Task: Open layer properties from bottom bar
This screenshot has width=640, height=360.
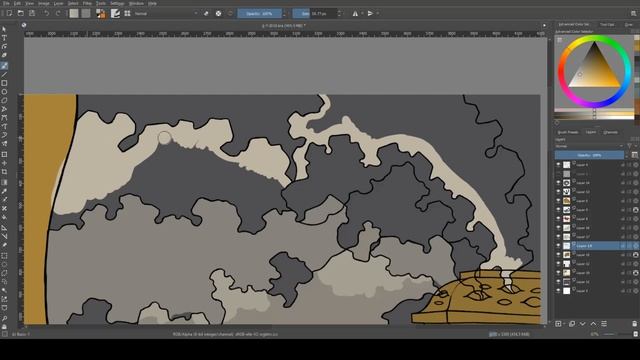Action: tap(604, 324)
